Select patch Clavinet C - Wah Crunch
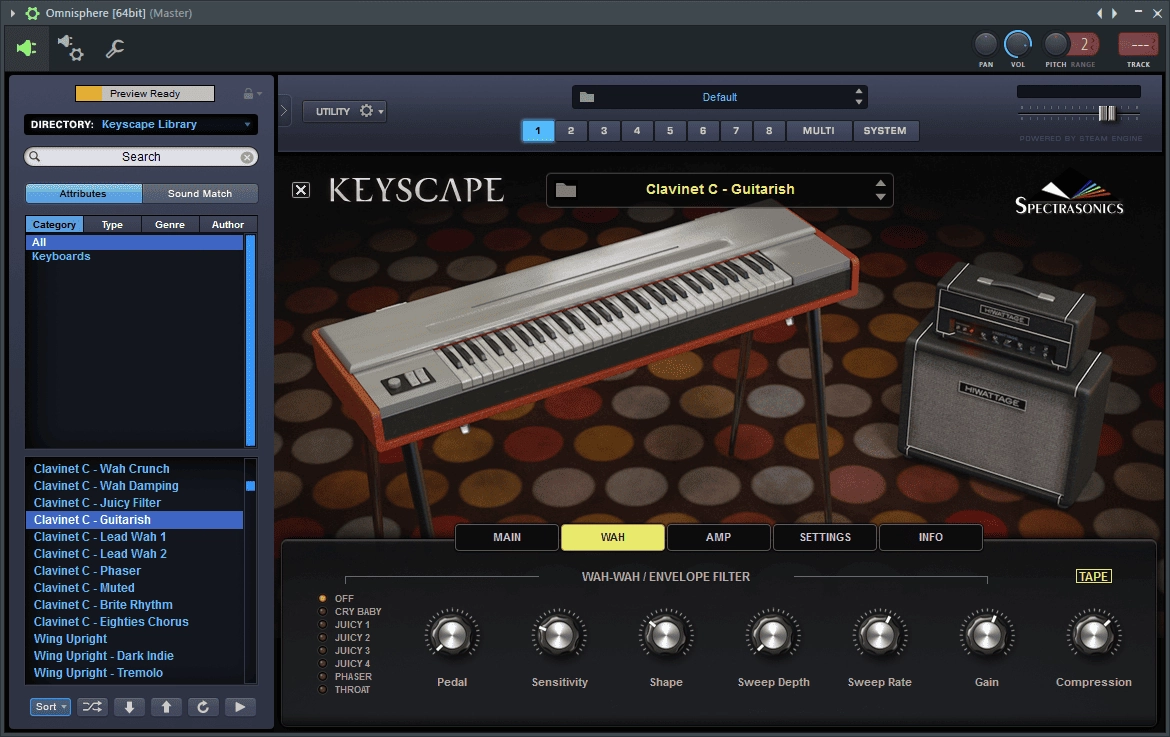The height and width of the screenshot is (737, 1170). pos(134,468)
